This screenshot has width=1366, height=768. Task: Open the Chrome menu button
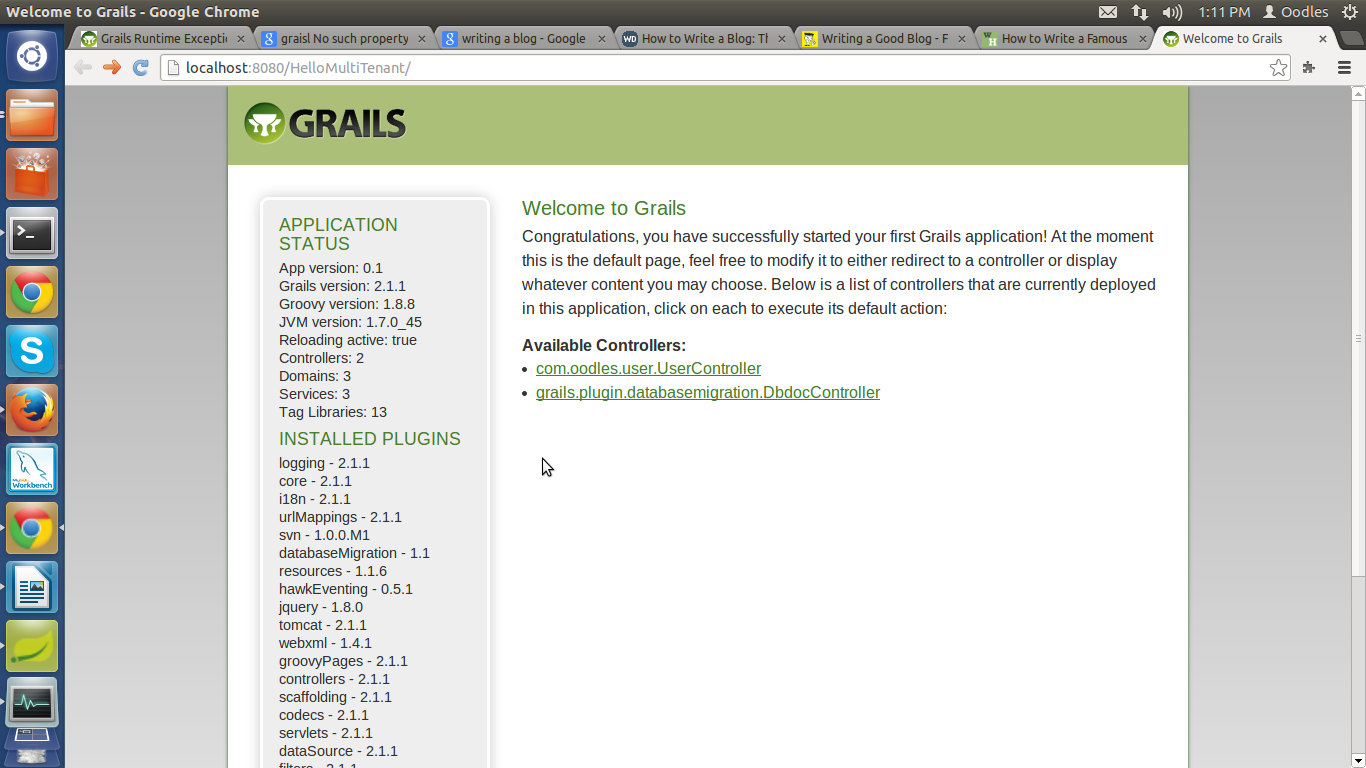point(1344,68)
